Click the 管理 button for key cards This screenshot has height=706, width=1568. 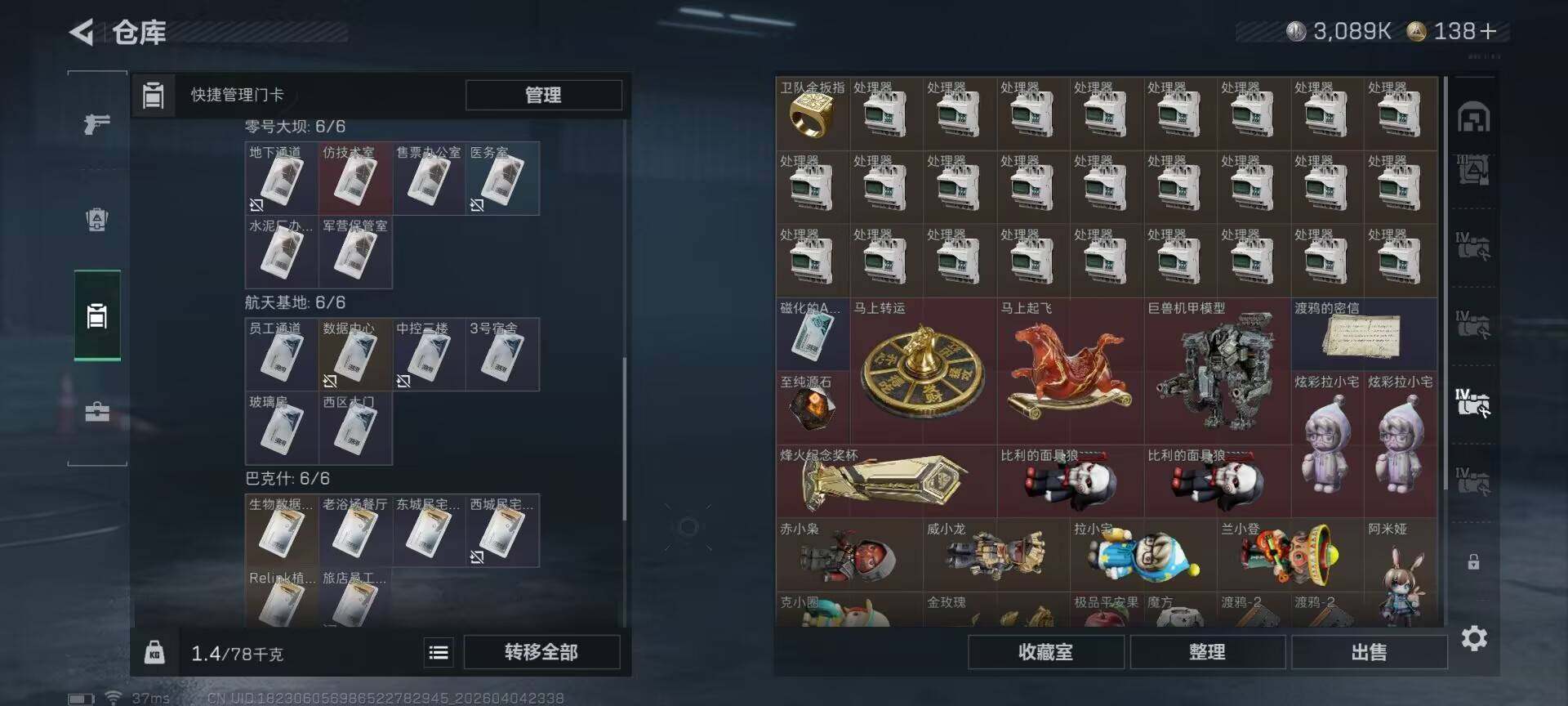pyautogui.click(x=543, y=95)
